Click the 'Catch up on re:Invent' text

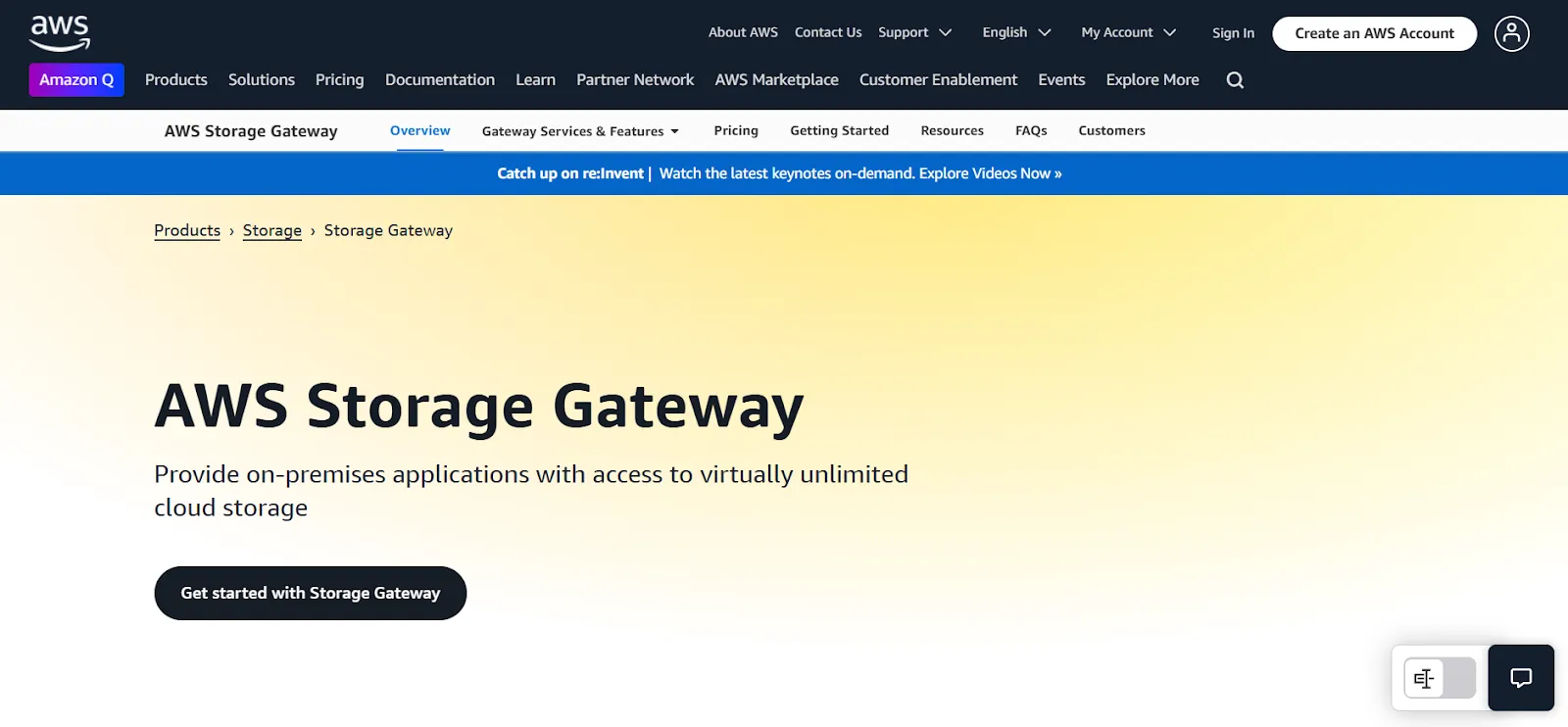pos(570,173)
